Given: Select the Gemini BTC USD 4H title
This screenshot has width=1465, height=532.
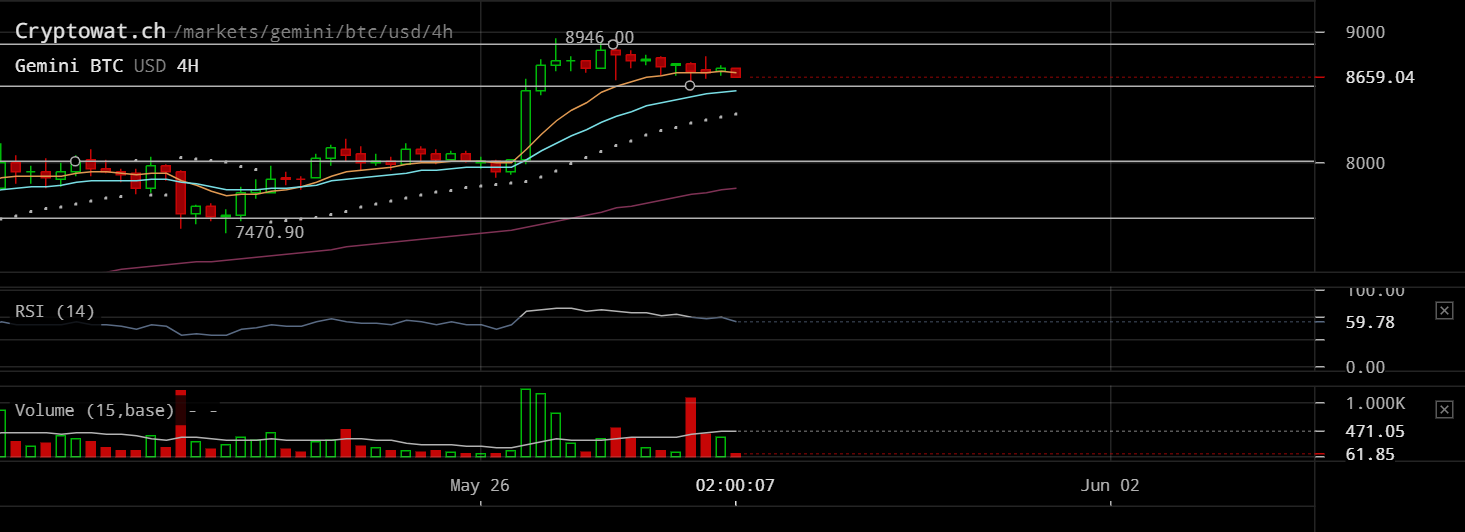Looking at the screenshot, I should 106,66.
